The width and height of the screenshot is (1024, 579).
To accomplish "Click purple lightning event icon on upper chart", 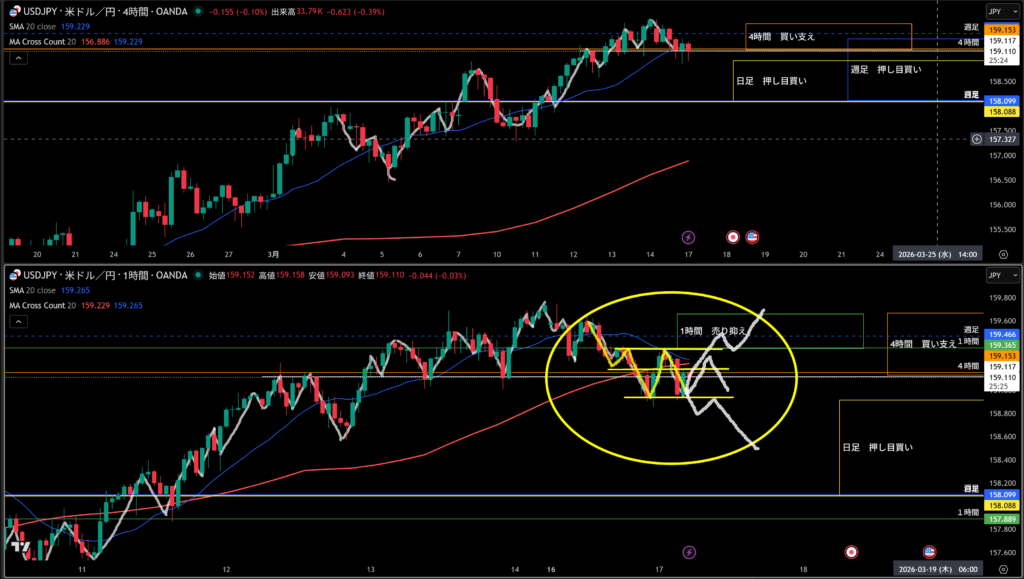I will (688, 237).
